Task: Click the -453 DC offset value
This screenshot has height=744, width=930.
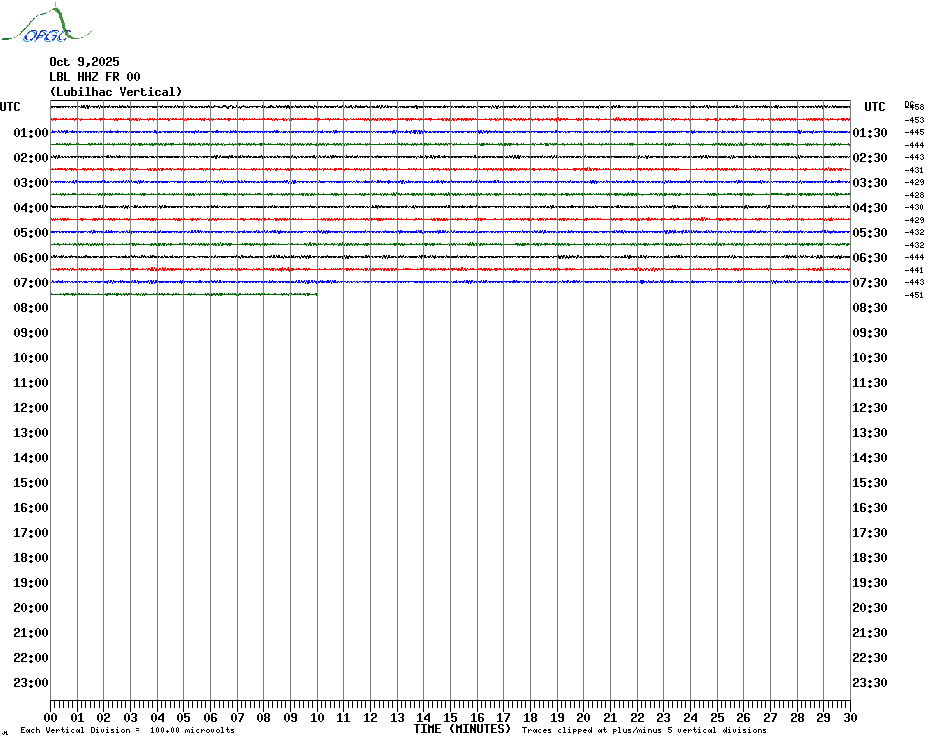Action: (914, 120)
